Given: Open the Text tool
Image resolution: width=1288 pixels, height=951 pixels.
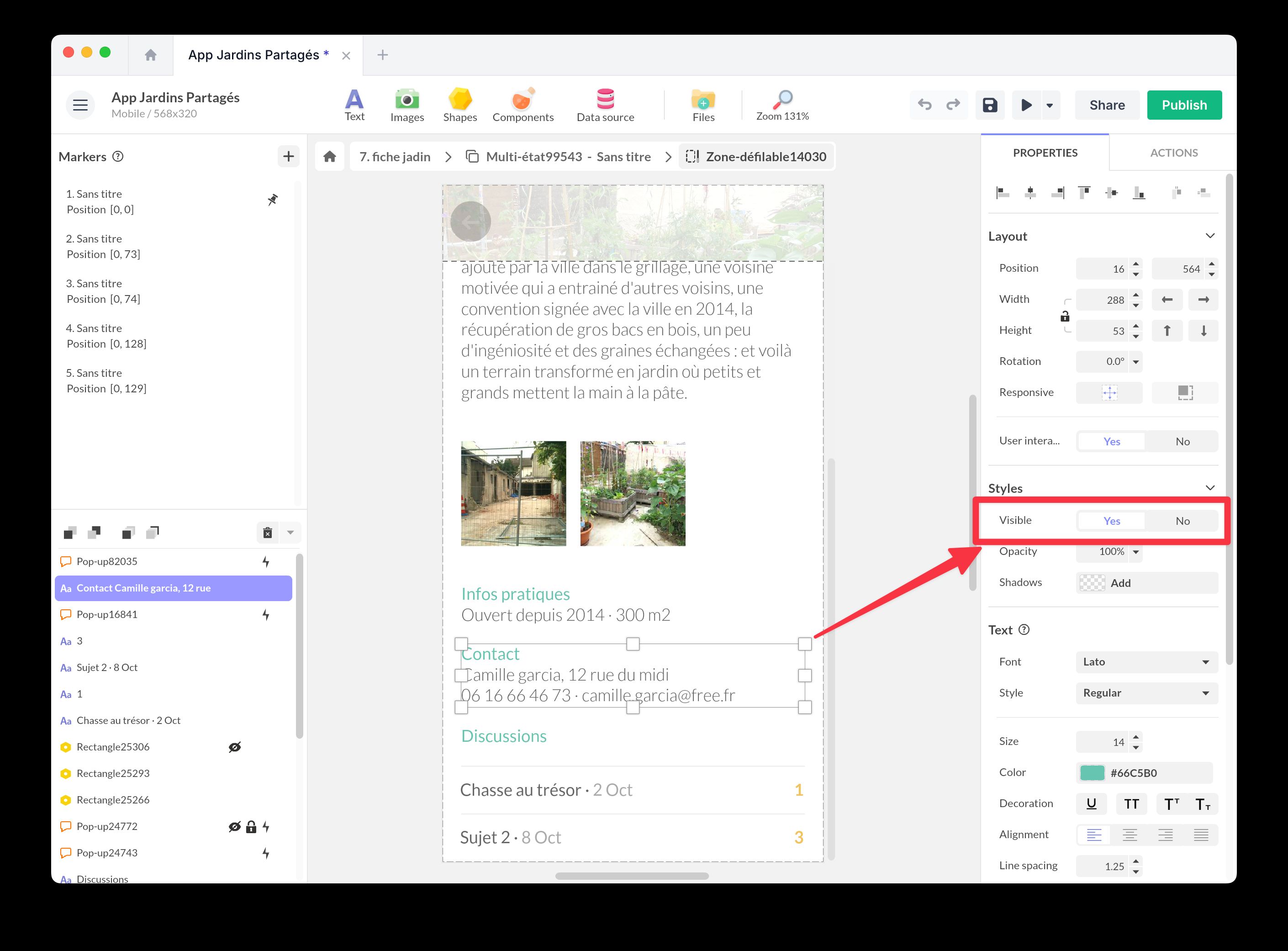Looking at the screenshot, I should [354, 105].
